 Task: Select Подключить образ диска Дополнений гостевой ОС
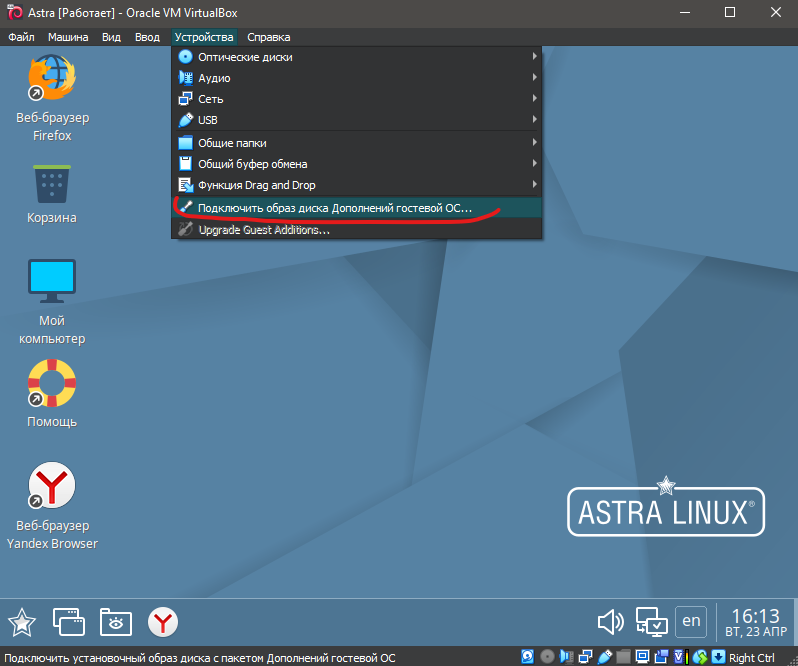357,208
